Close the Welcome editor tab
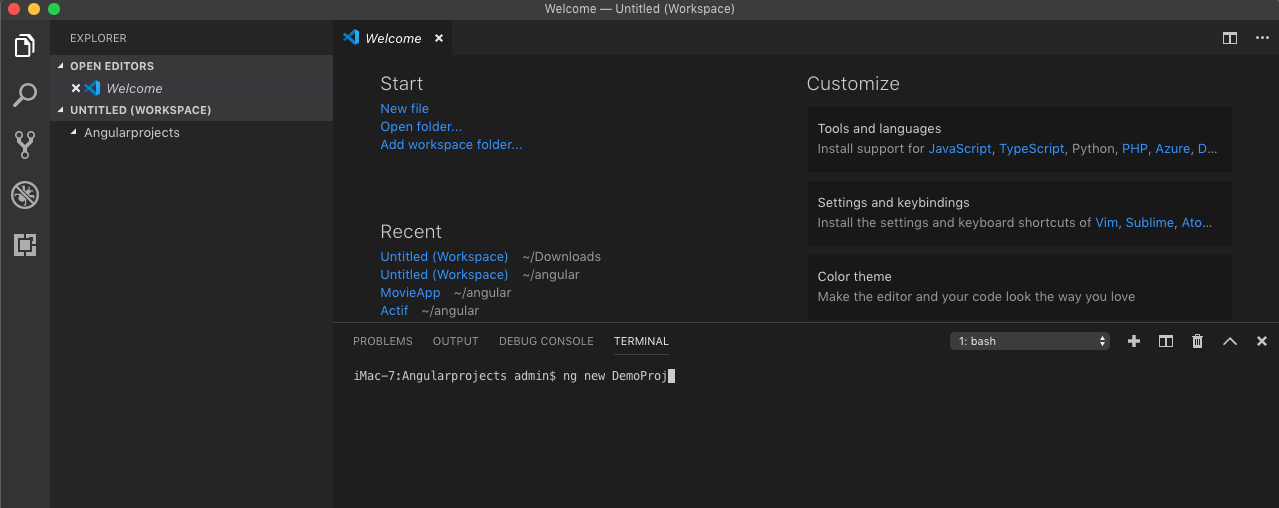The width and height of the screenshot is (1279, 508). (438, 38)
